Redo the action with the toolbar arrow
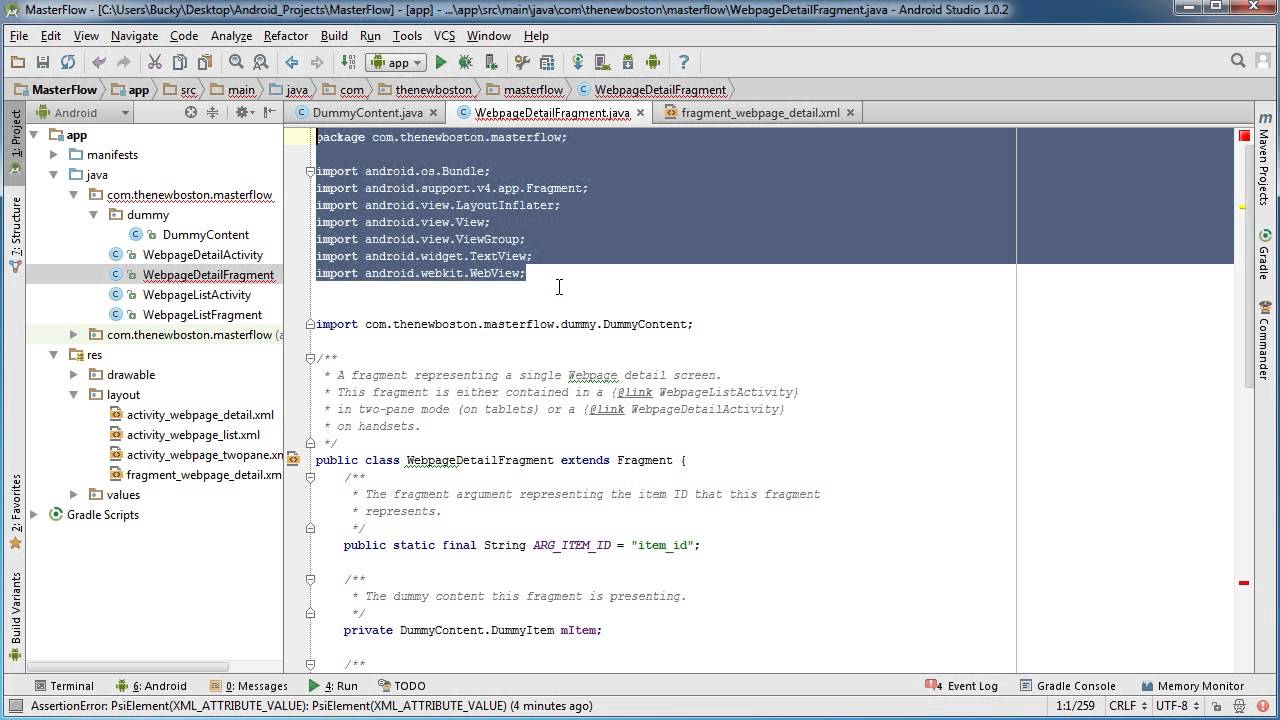Viewport: 1280px width, 720px height. [x=124, y=62]
